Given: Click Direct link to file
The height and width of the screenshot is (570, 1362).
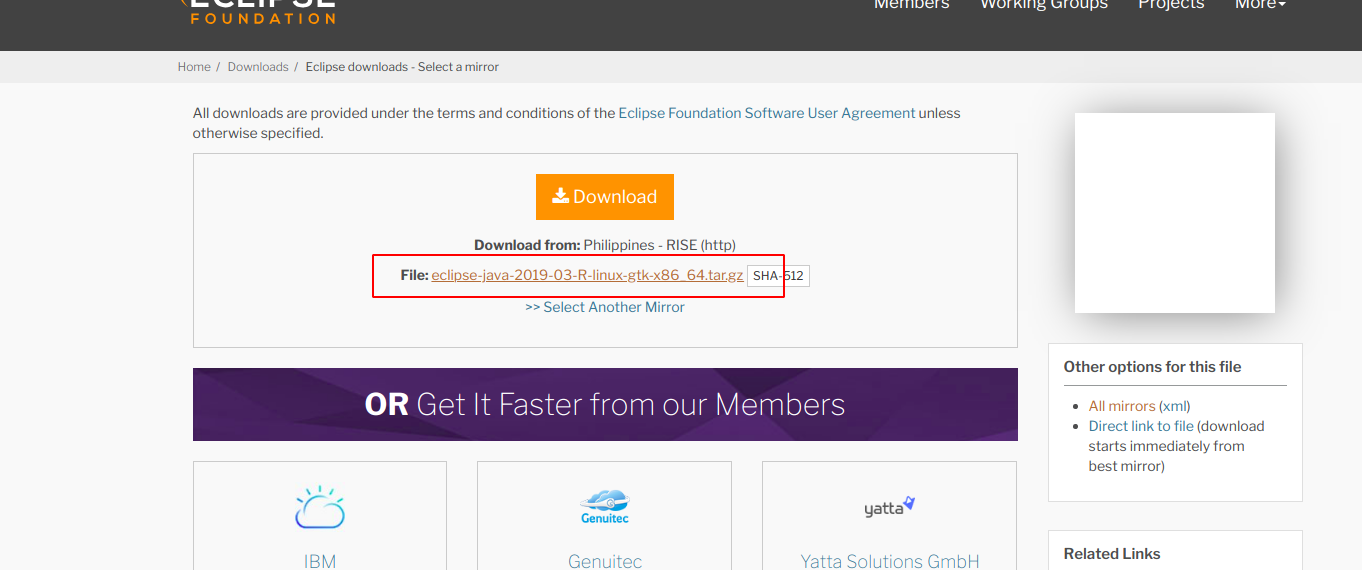Looking at the screenshot, I should (x=1141, y=426).
